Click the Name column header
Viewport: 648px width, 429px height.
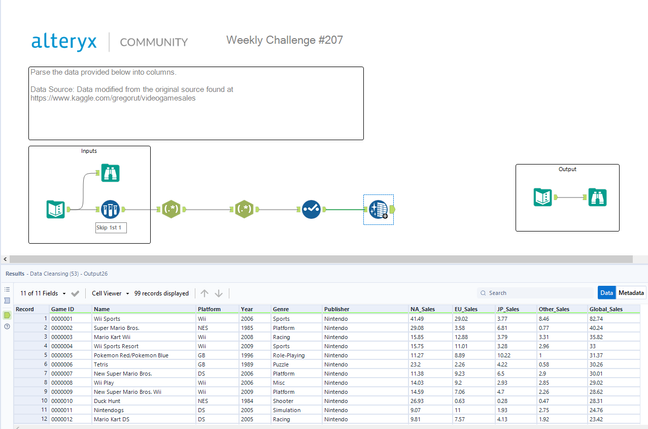144,309
